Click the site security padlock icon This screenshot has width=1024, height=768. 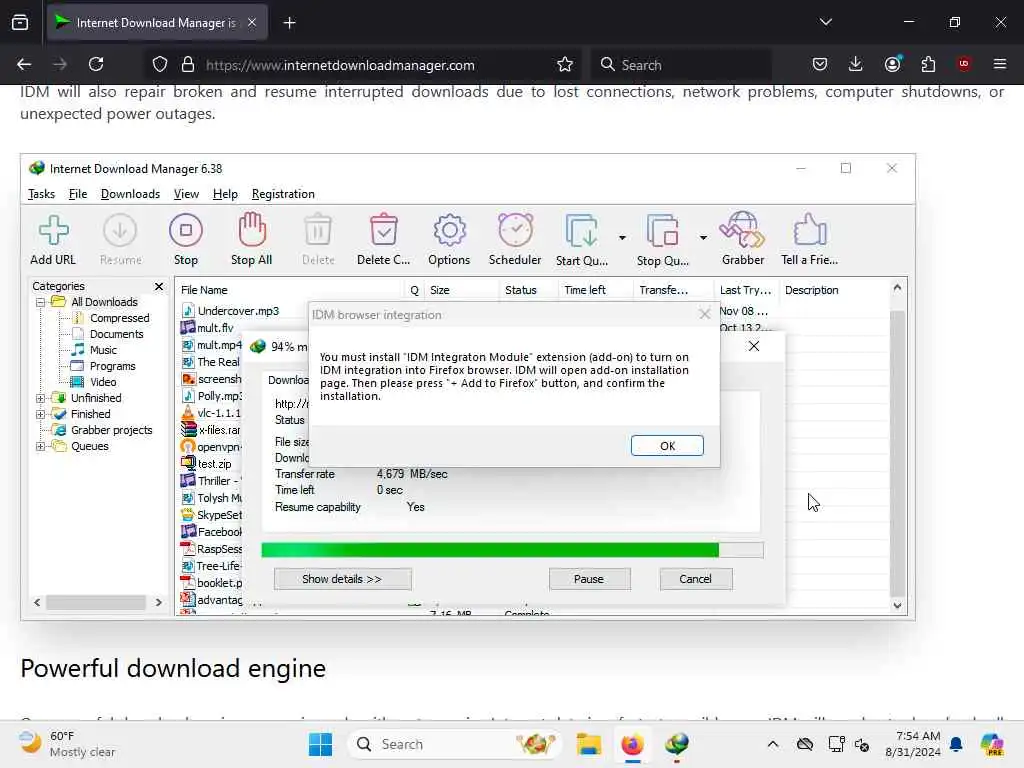[x=188, y=65]
